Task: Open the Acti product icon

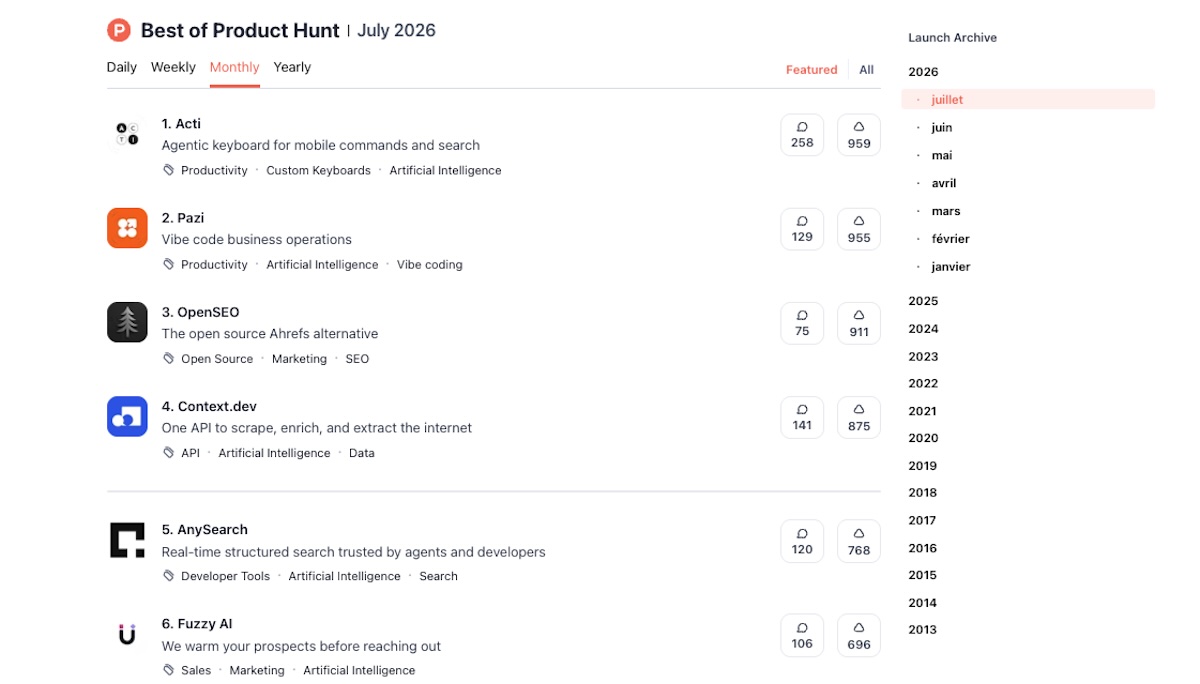Action: [x=127, y=134]
